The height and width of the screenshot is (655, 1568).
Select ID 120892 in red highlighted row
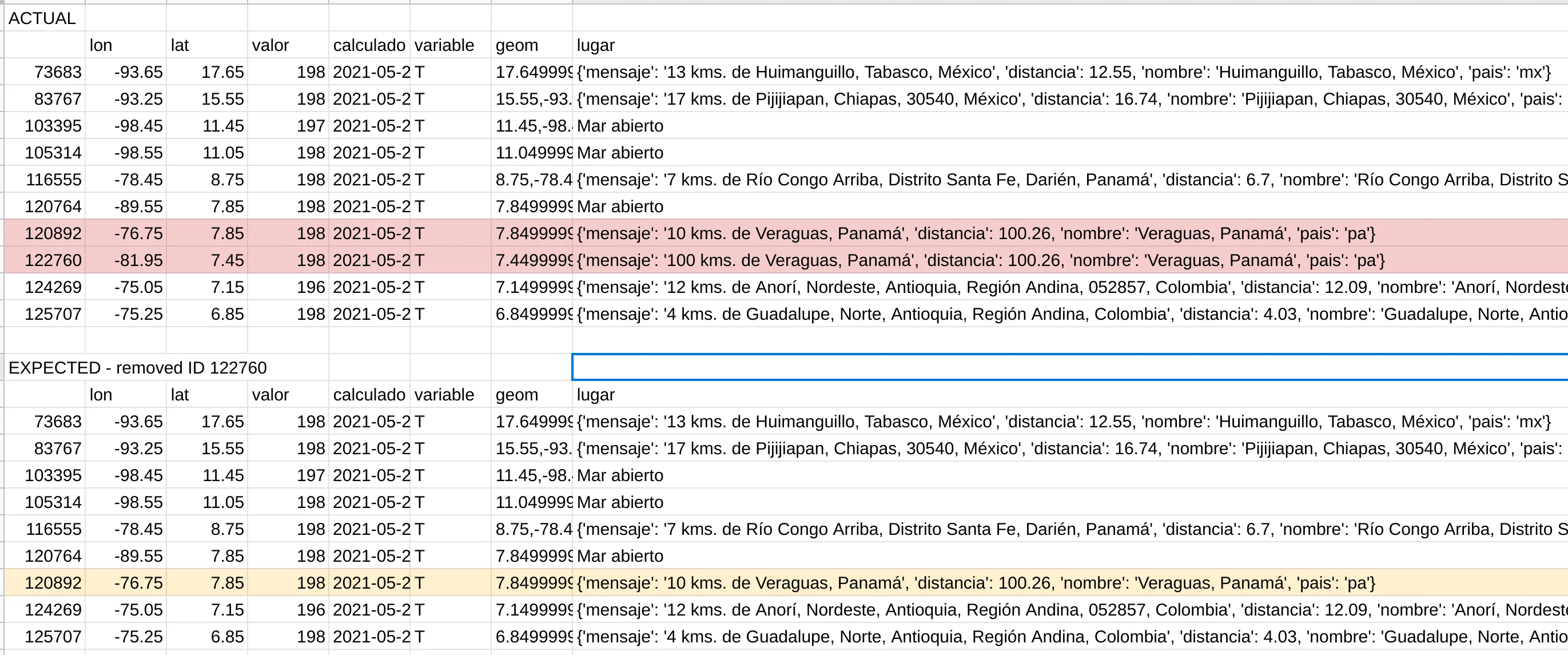tap(53, 233)
